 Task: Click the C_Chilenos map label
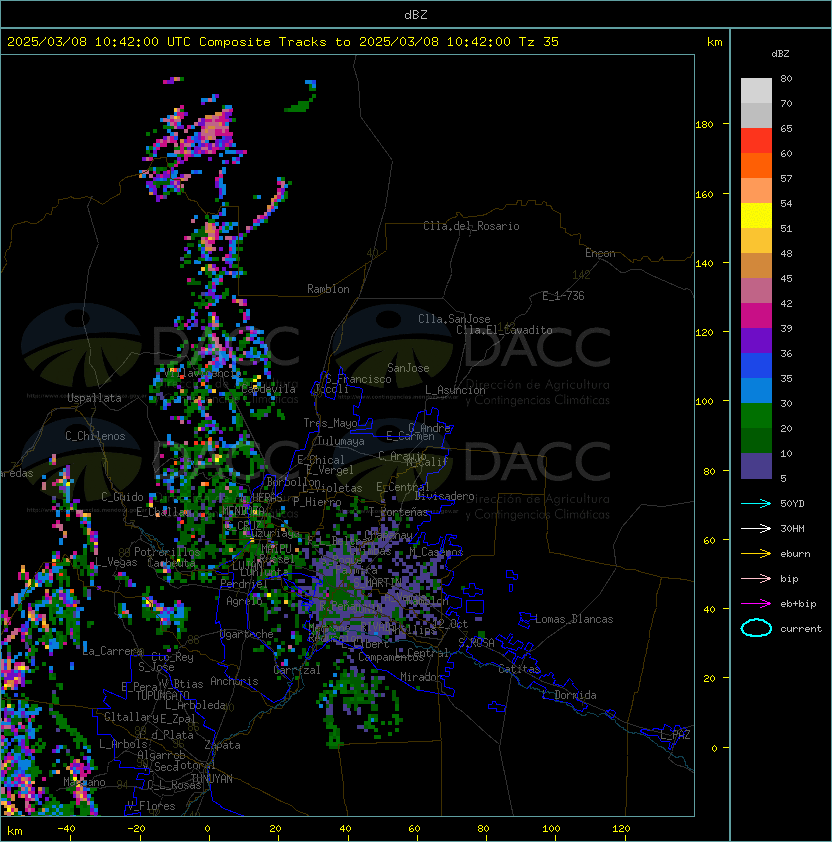95,436
